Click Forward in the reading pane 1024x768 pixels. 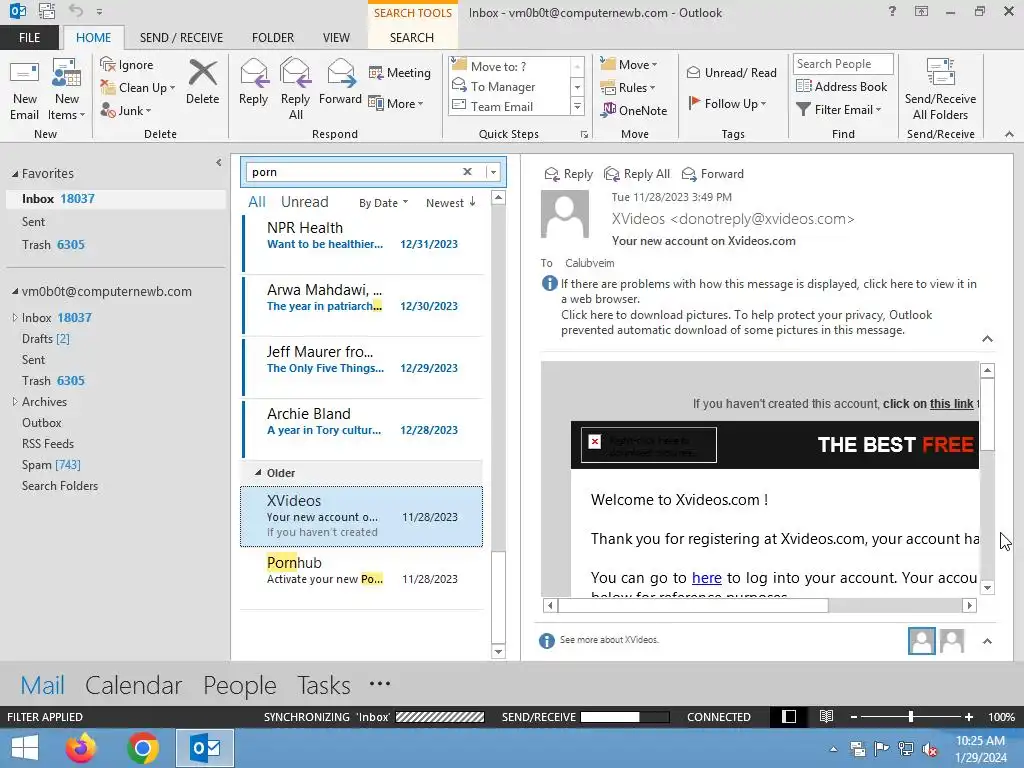pyautogui.click(x=712, y=174)
